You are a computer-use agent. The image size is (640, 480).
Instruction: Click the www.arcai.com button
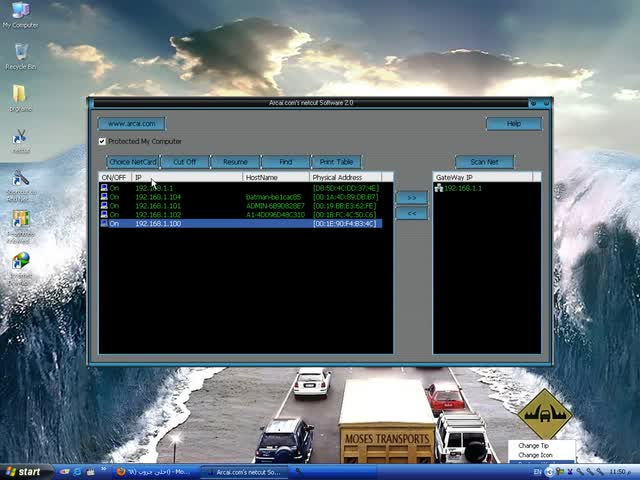pos(131,123)
